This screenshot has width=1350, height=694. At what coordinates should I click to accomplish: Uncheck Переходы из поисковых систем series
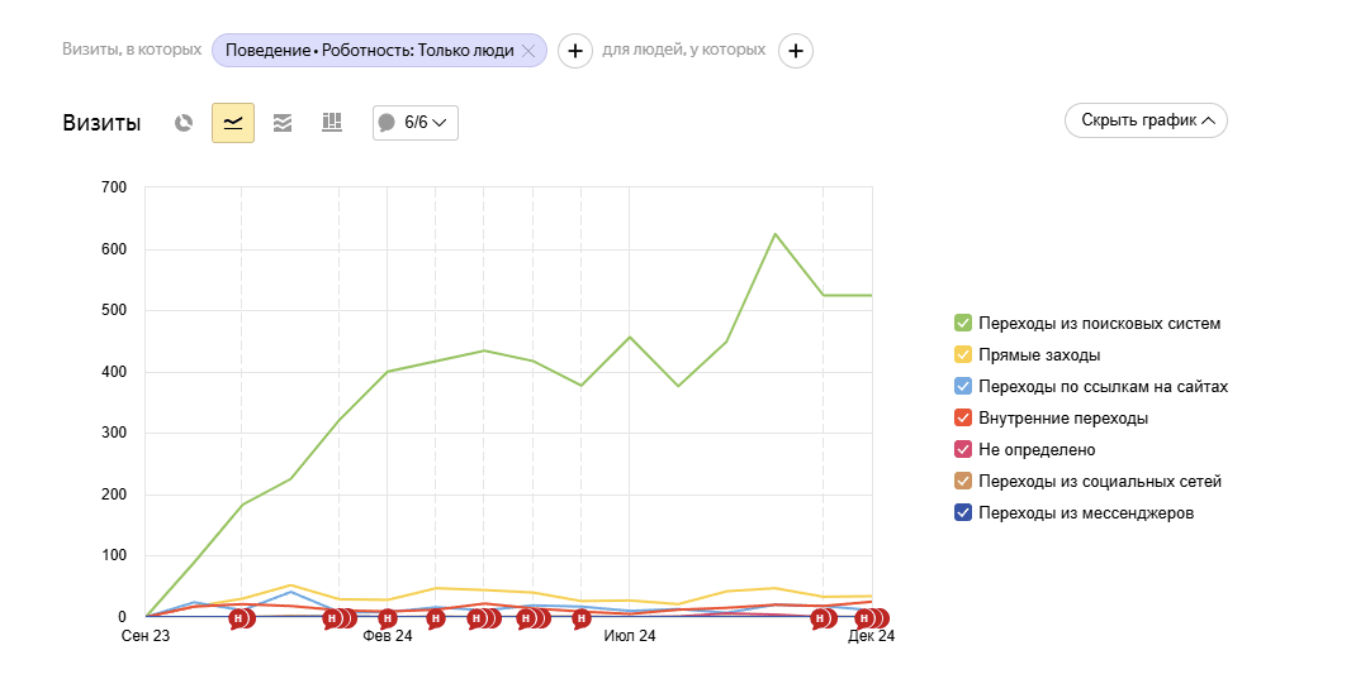click(963, 323)
